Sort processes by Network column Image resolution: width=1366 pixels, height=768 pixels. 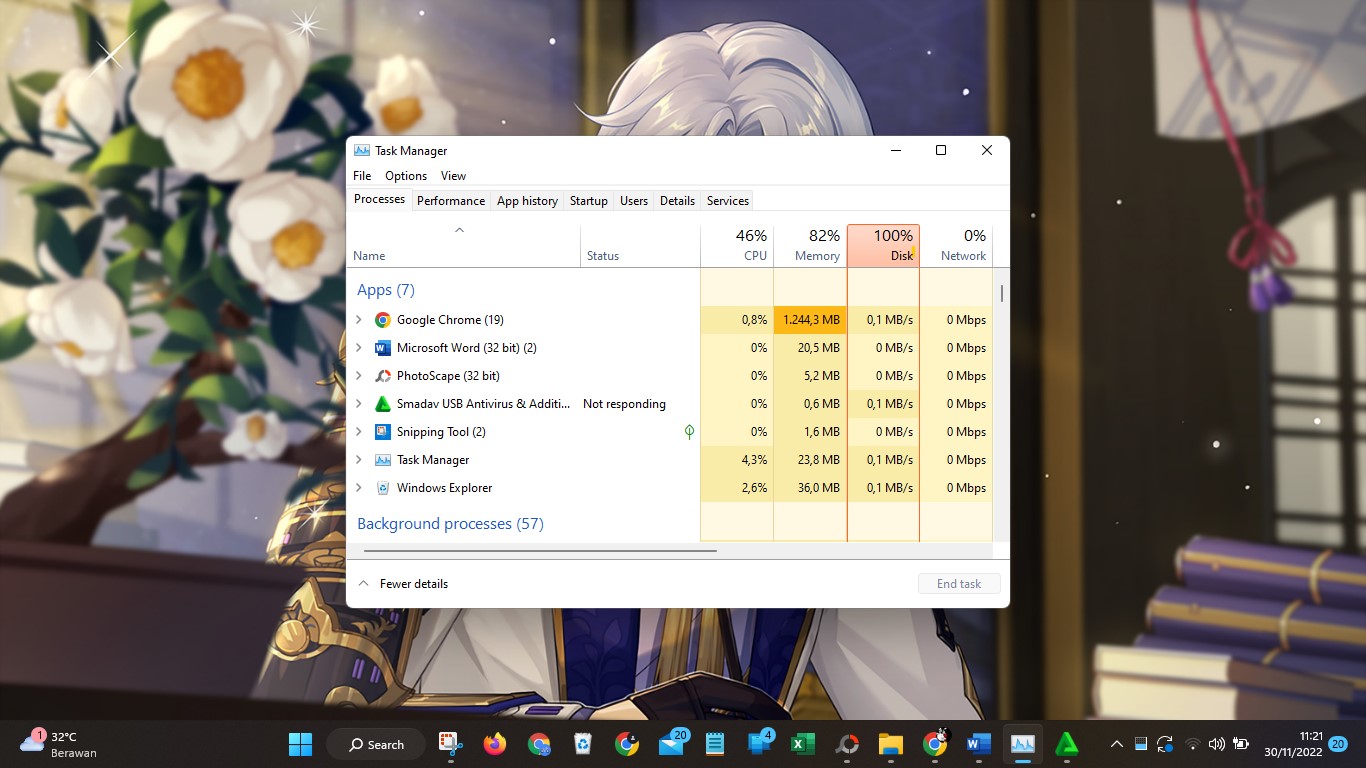[956, 246]
